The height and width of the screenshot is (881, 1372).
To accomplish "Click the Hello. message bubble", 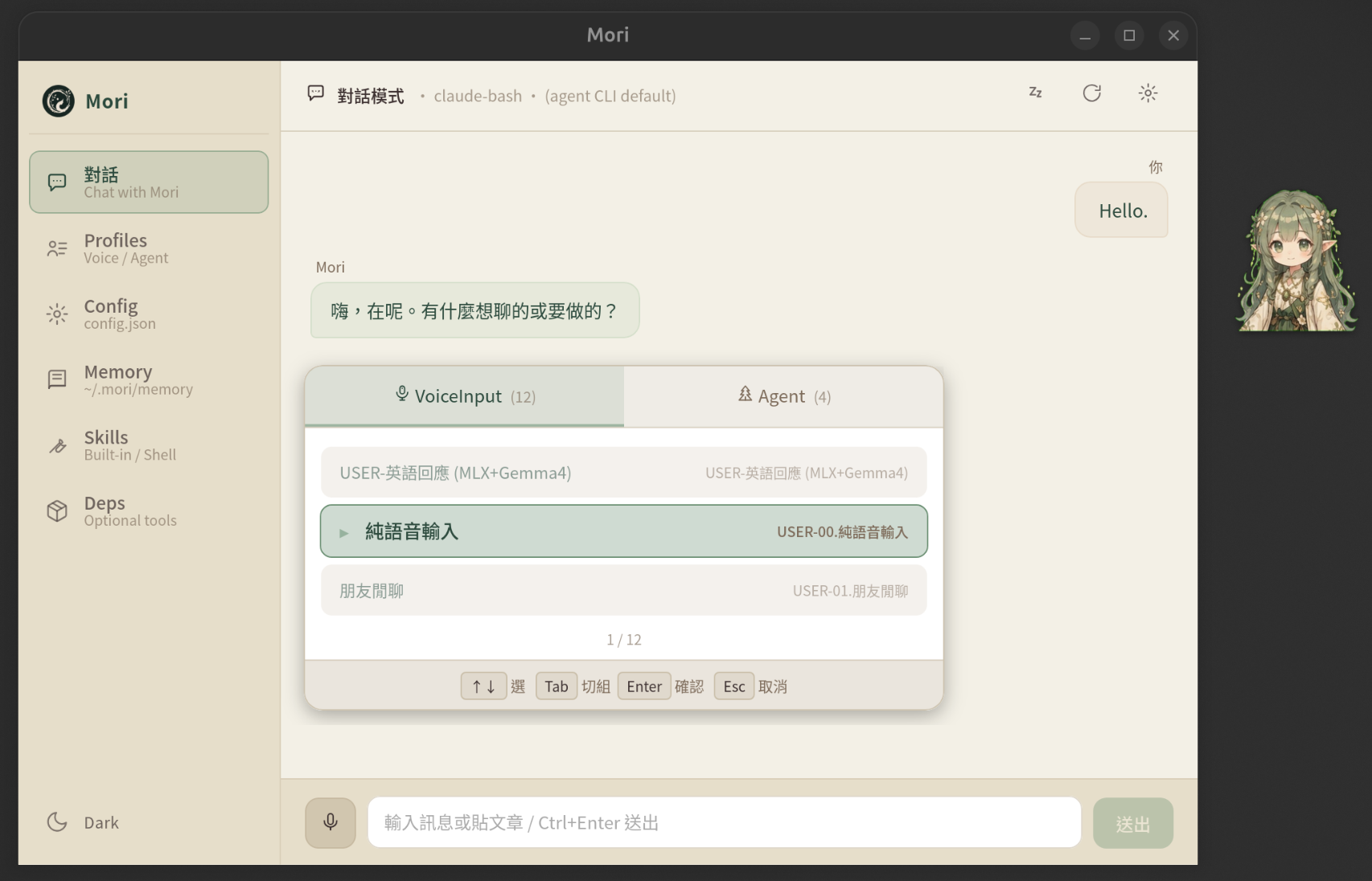I will [1122, 210].
